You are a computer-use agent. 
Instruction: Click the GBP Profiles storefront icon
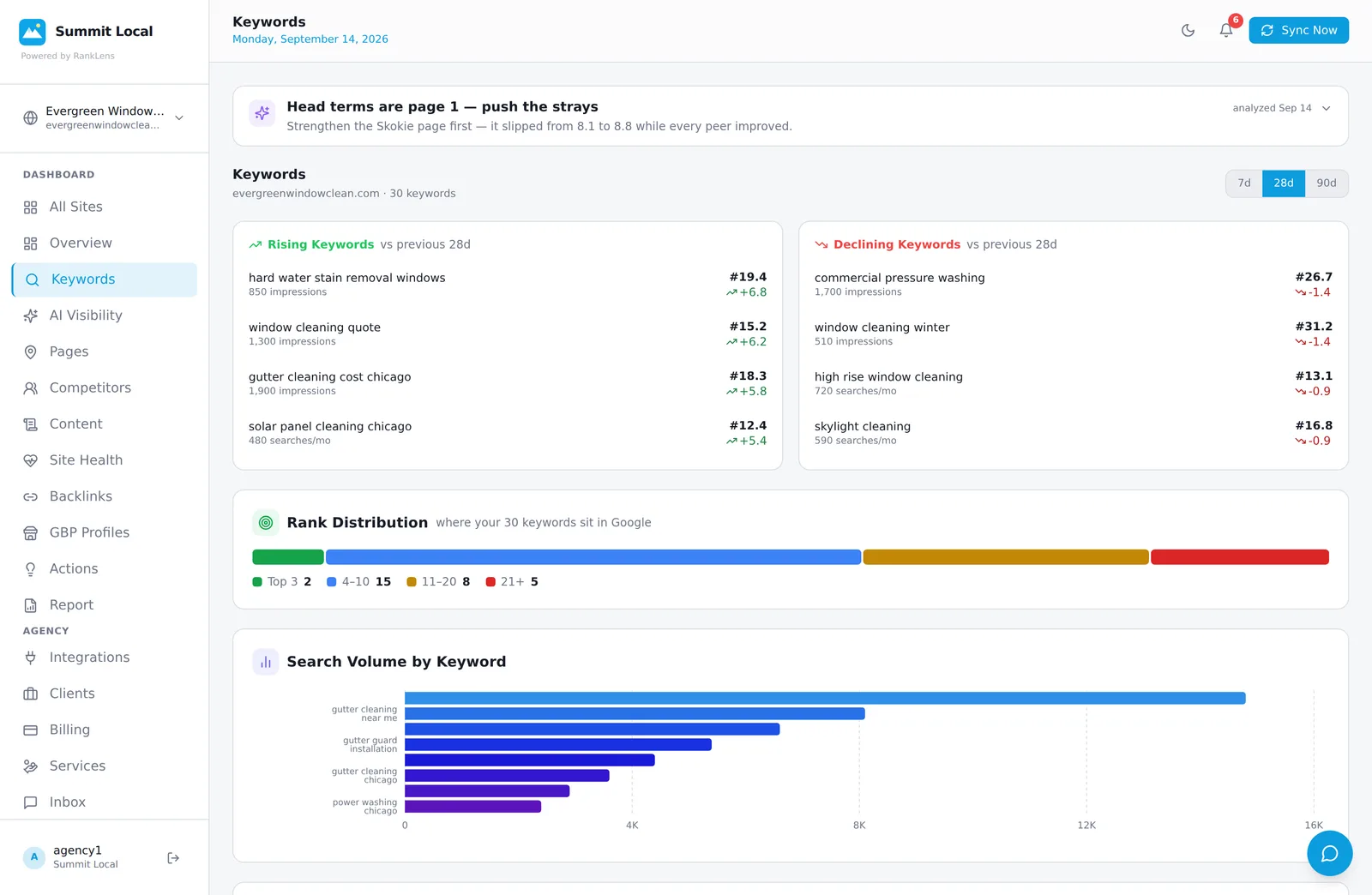pyautogui.click(x=31, y=533)
